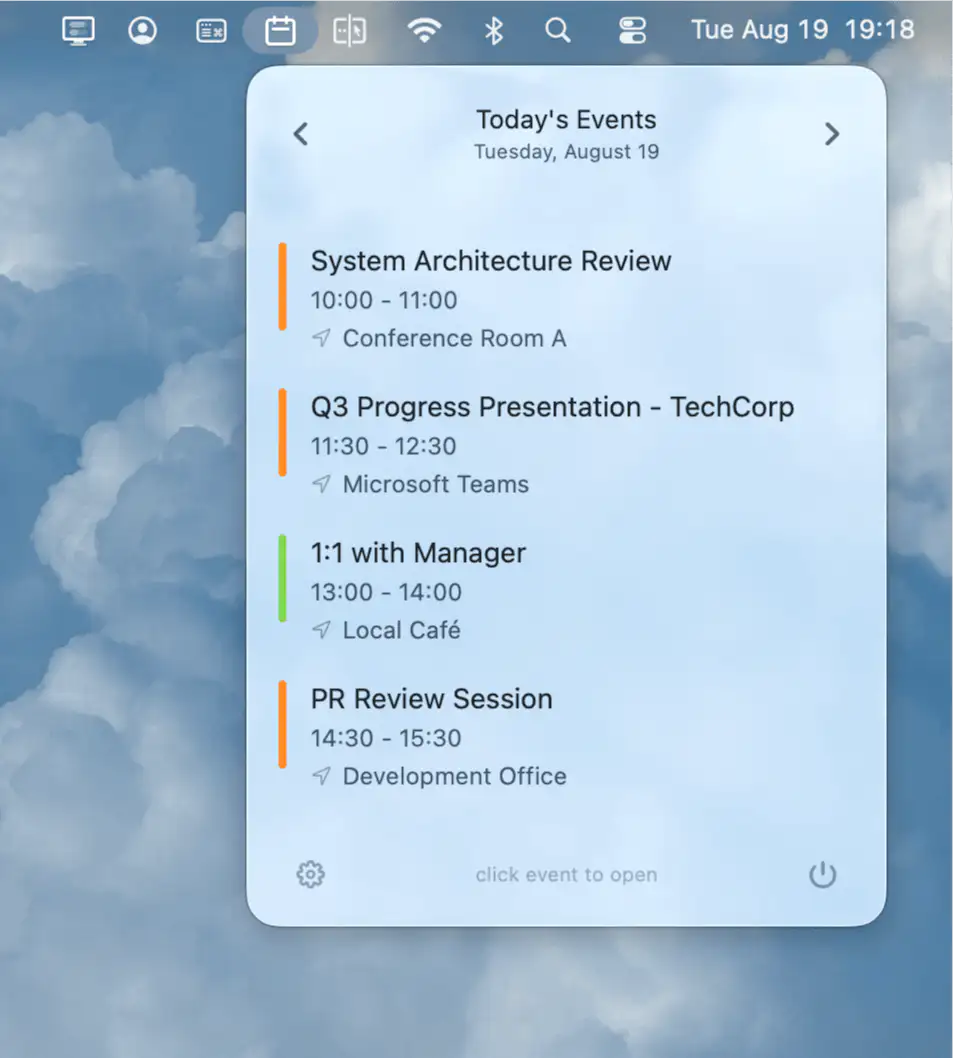953x1058 pixels.
Task: Go to the previous day using left chevron
Action: click(300, 133)
